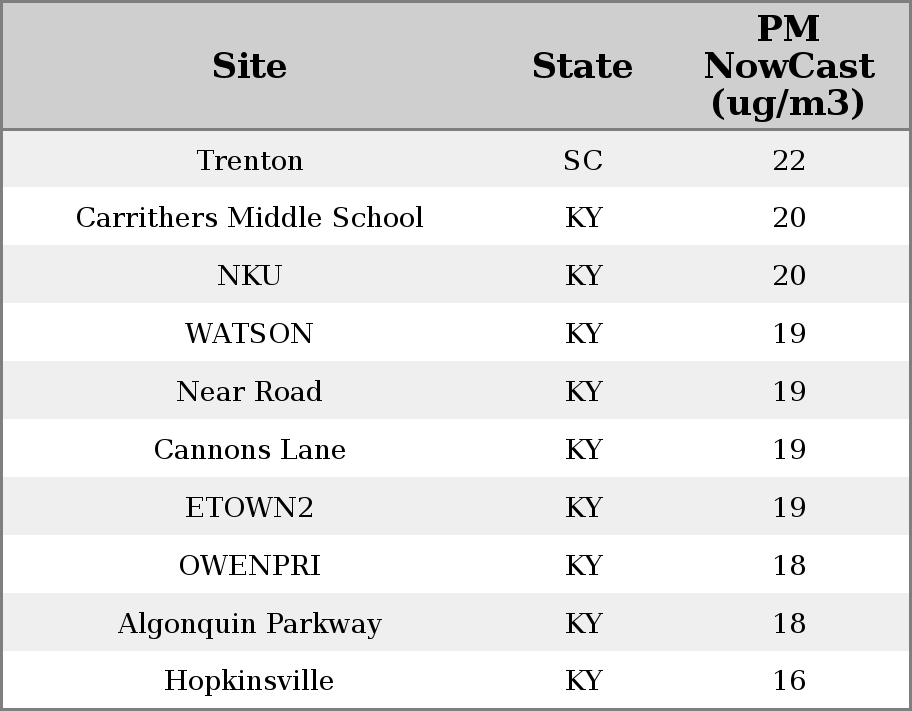Select the OWENPRI site cell
The width and height of the screenshot is (912, 711).
point(249,566)
